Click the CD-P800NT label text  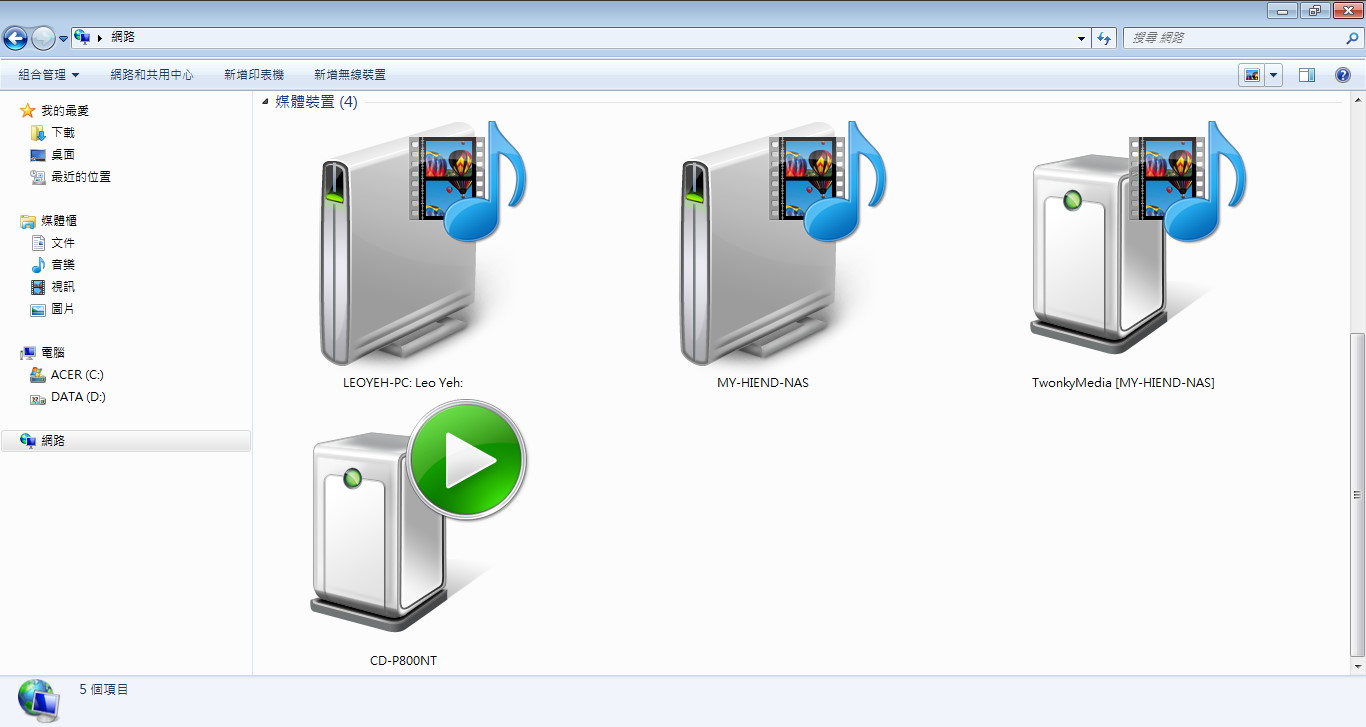(403, 661)
